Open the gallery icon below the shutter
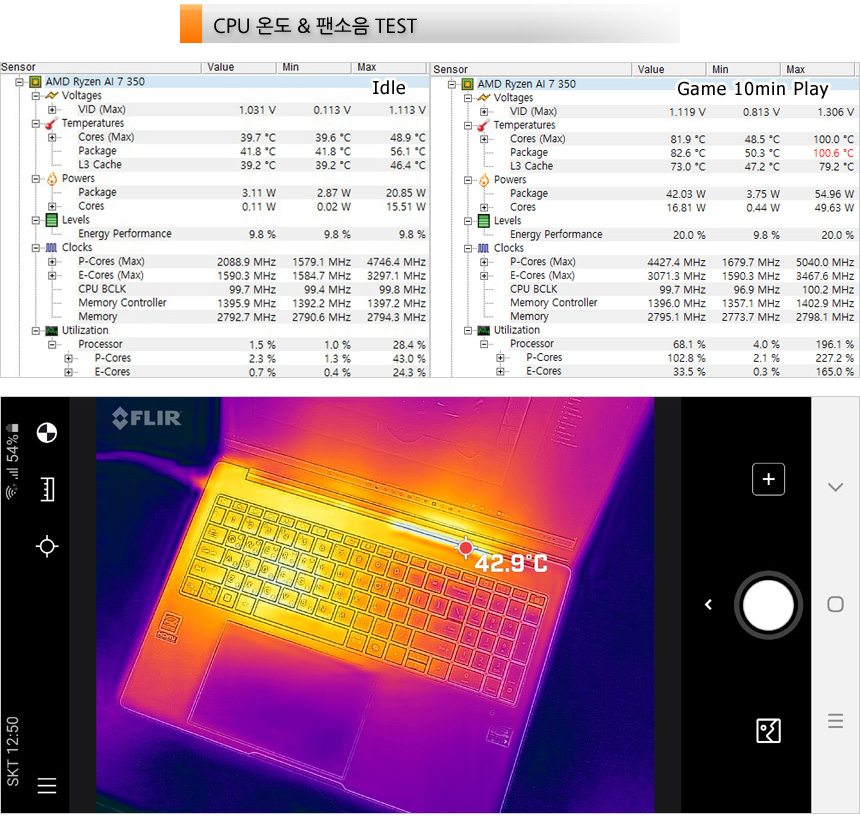Viewport: 860px width, 816px height. (x=768, y=731)
